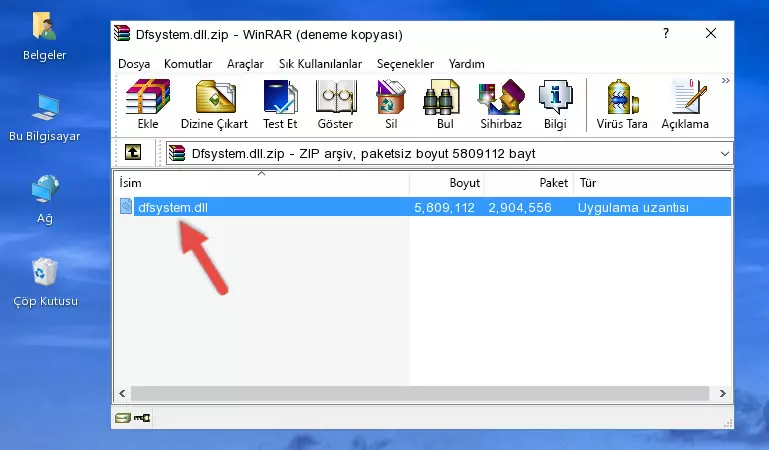Image resolution: width=769 pixels, height=450 pixels.
Task: Expand the toolbar overflow chevron
Action: click(x=725, y=80)
